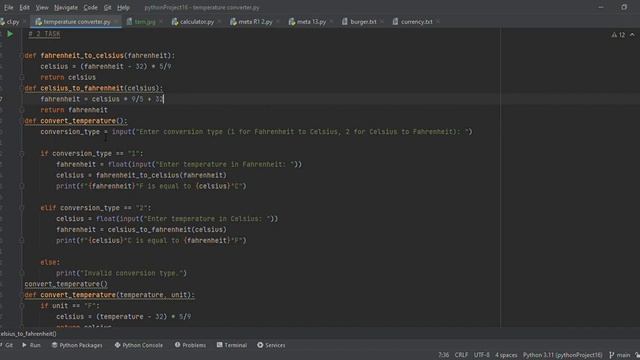
Task: Close the burger.txt tab
Action: coord(382,22)
